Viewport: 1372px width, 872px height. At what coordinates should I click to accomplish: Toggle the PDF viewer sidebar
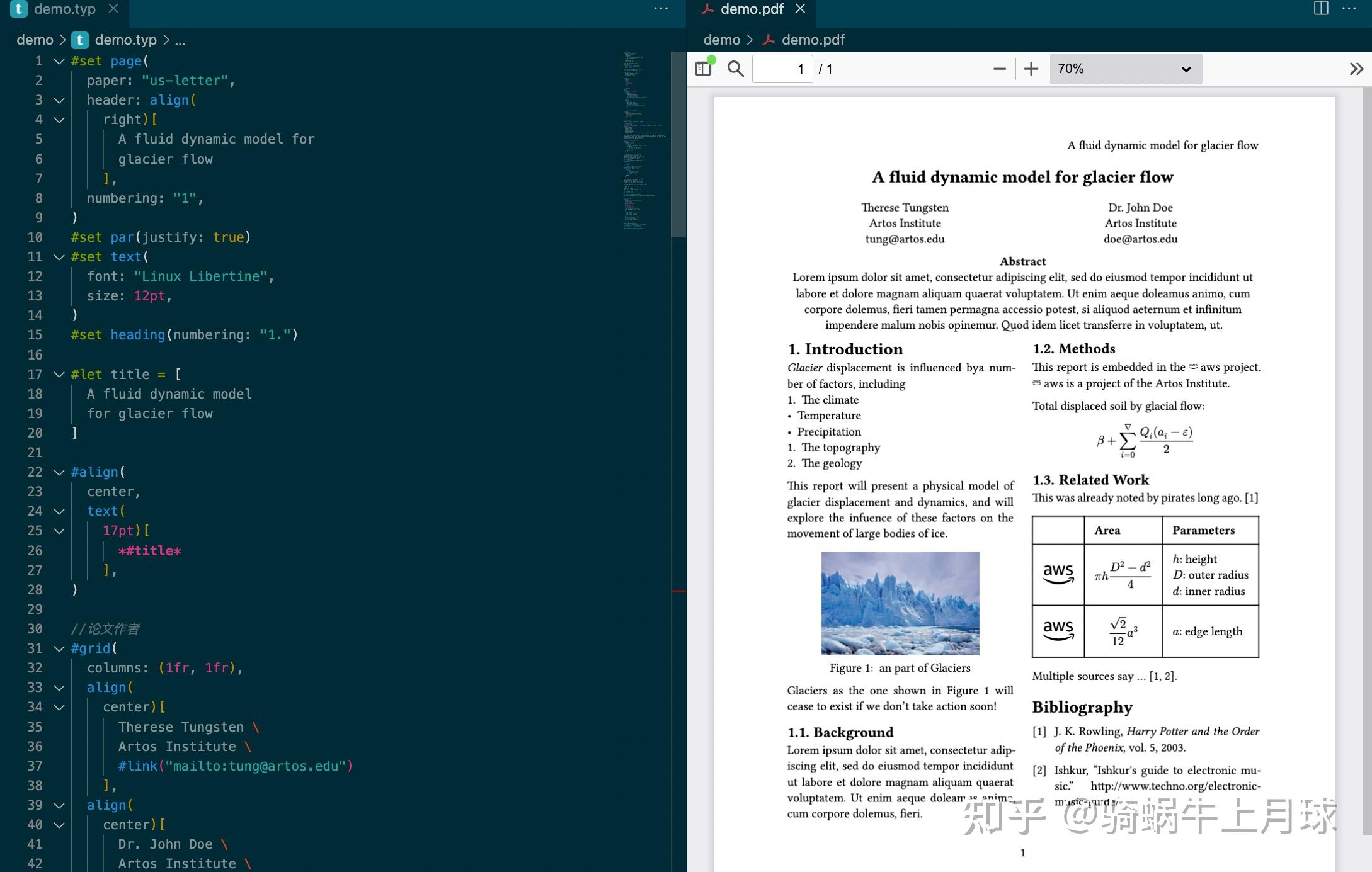pos(703,69)
